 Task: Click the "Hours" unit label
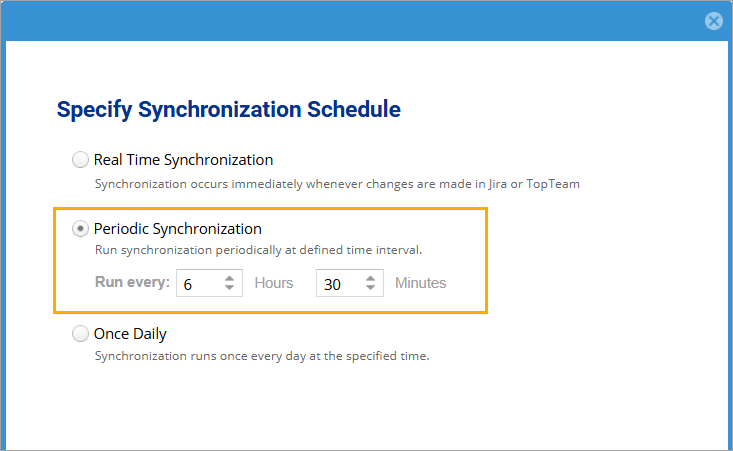coord(274,283)
